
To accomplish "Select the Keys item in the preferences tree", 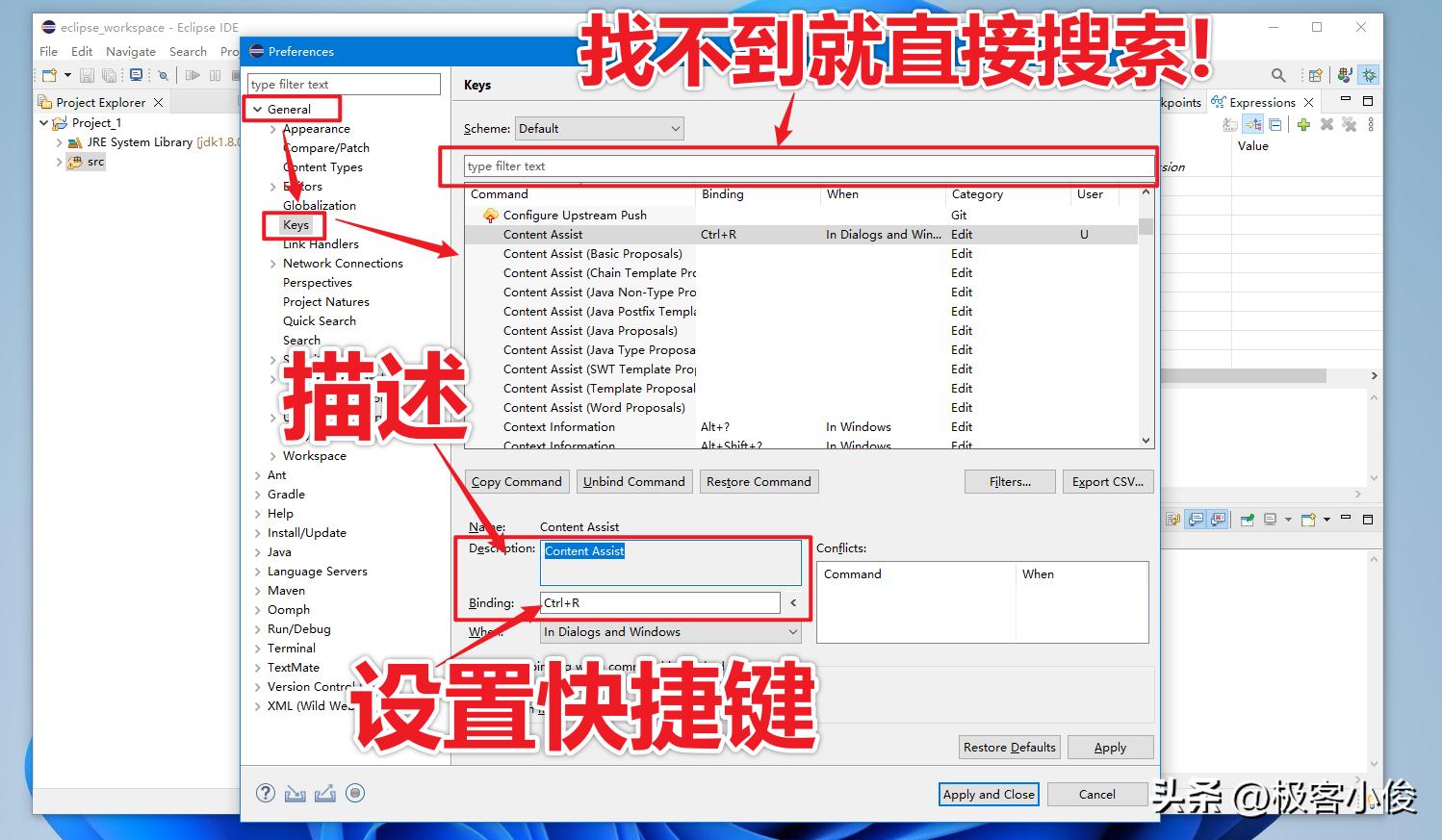I will click(295, 224).
